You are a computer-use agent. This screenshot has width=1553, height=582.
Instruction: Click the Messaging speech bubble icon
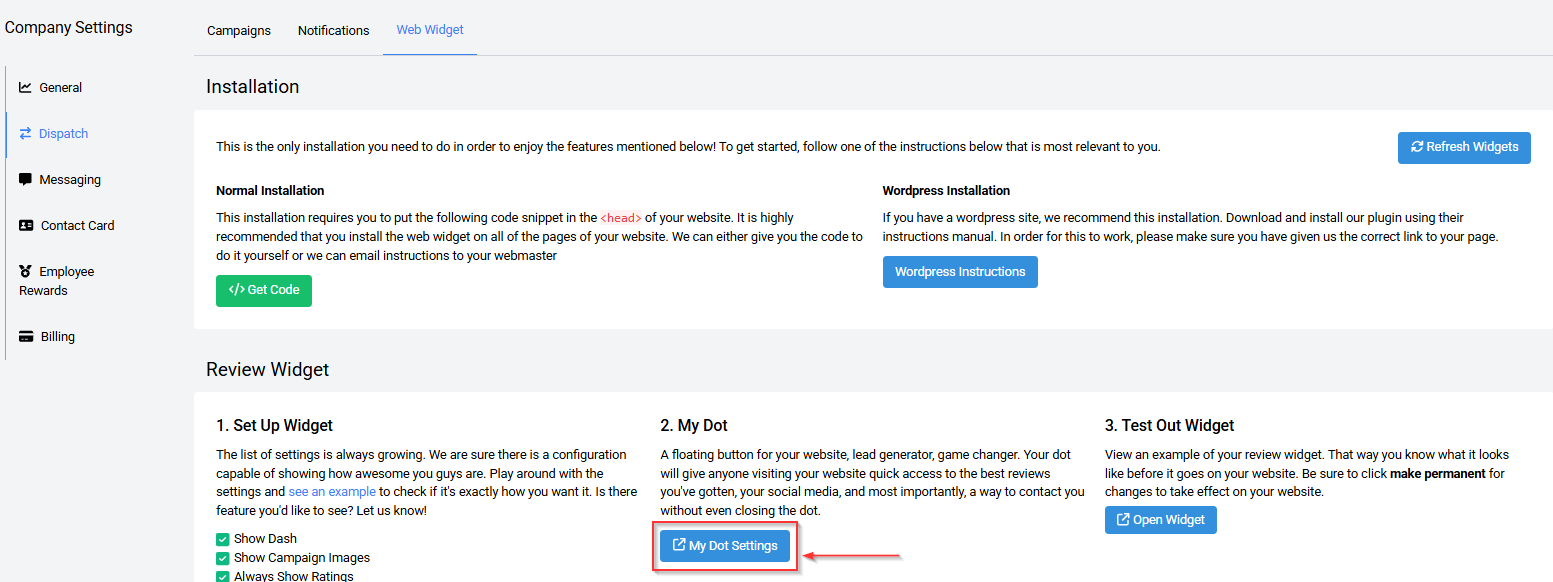click(x=26, y=180)
